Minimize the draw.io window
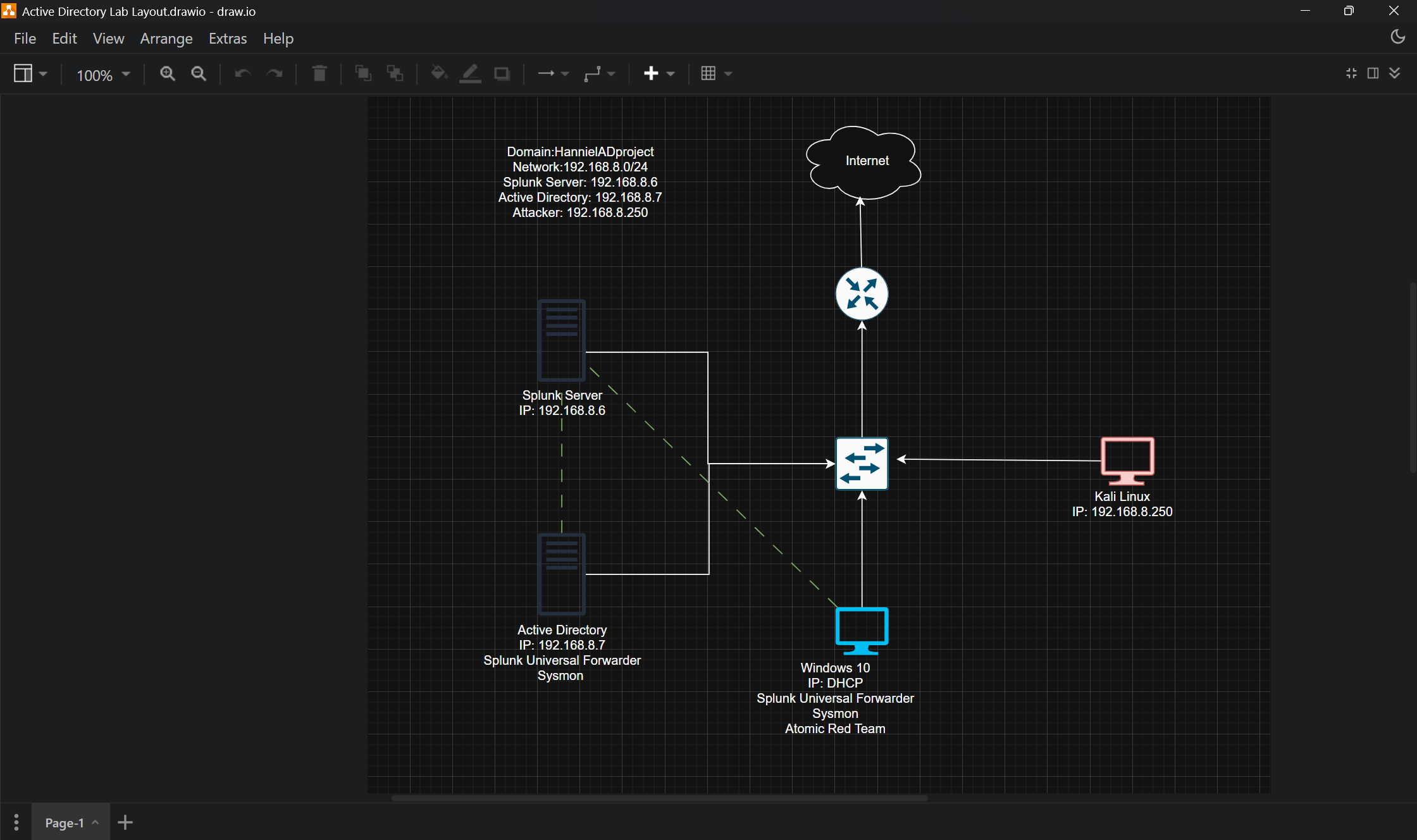Image resolution: width=1417 pixels, height=840 pixels. 1305,11
